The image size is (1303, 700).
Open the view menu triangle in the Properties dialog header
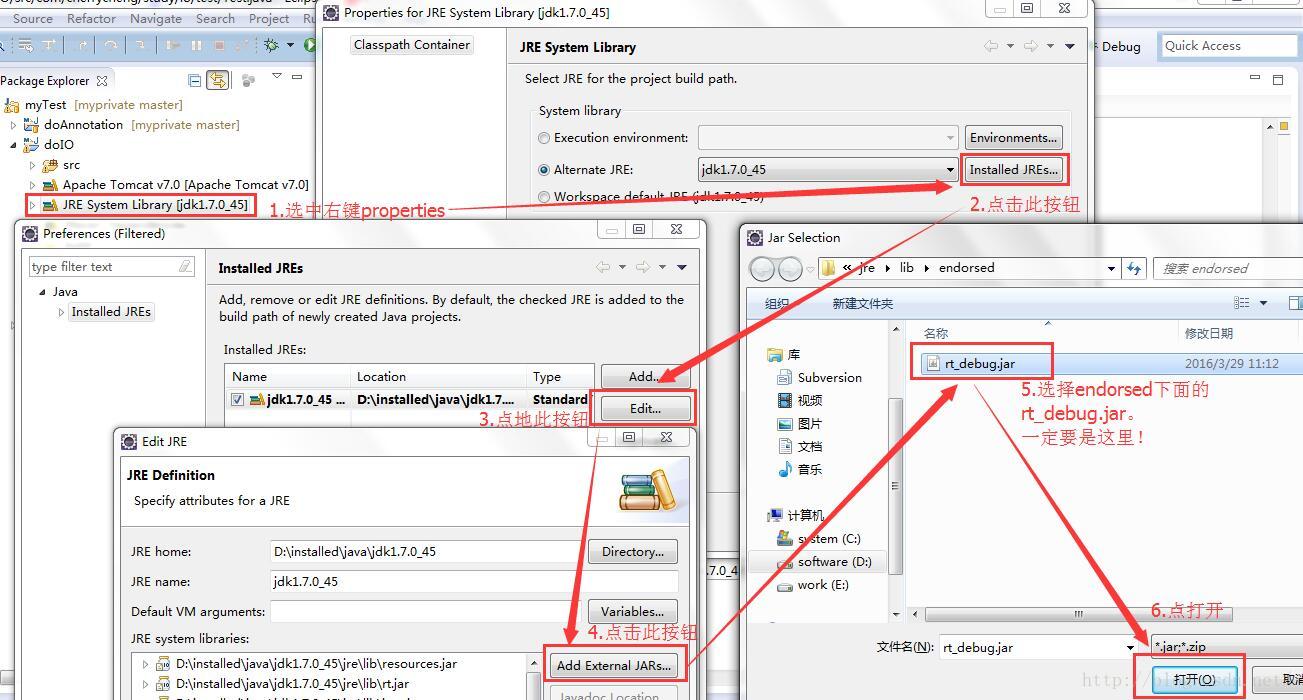pyautogui.click(x=1070, y=46)
